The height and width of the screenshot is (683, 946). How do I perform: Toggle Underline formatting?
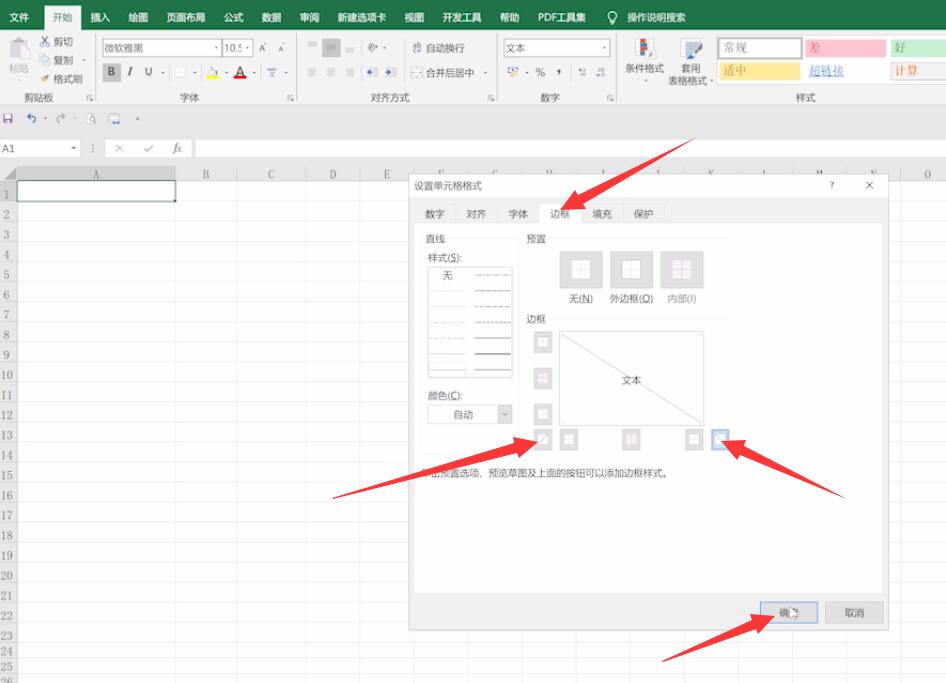[148, 72]
